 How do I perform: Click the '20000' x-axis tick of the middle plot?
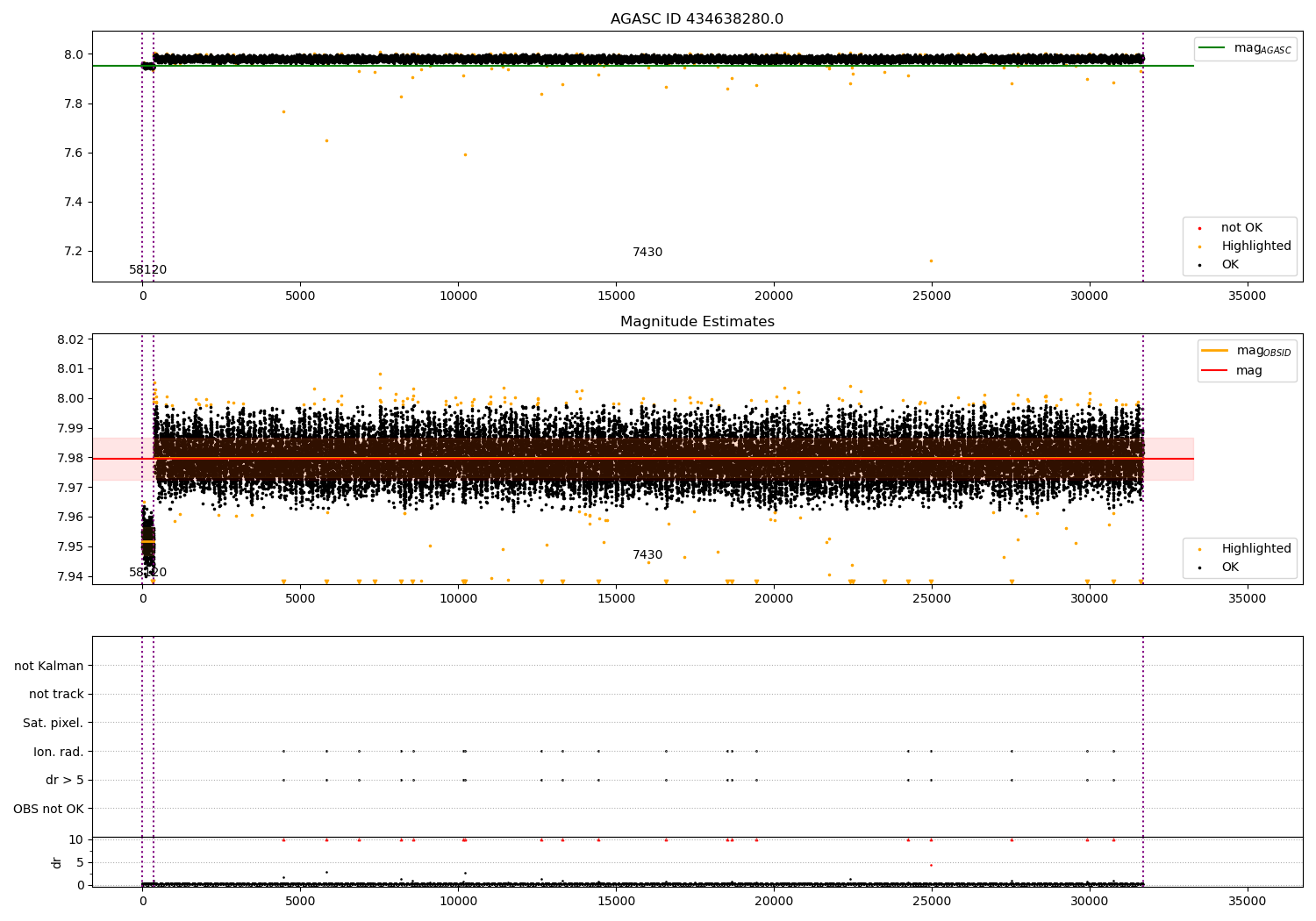pos(774,599)
